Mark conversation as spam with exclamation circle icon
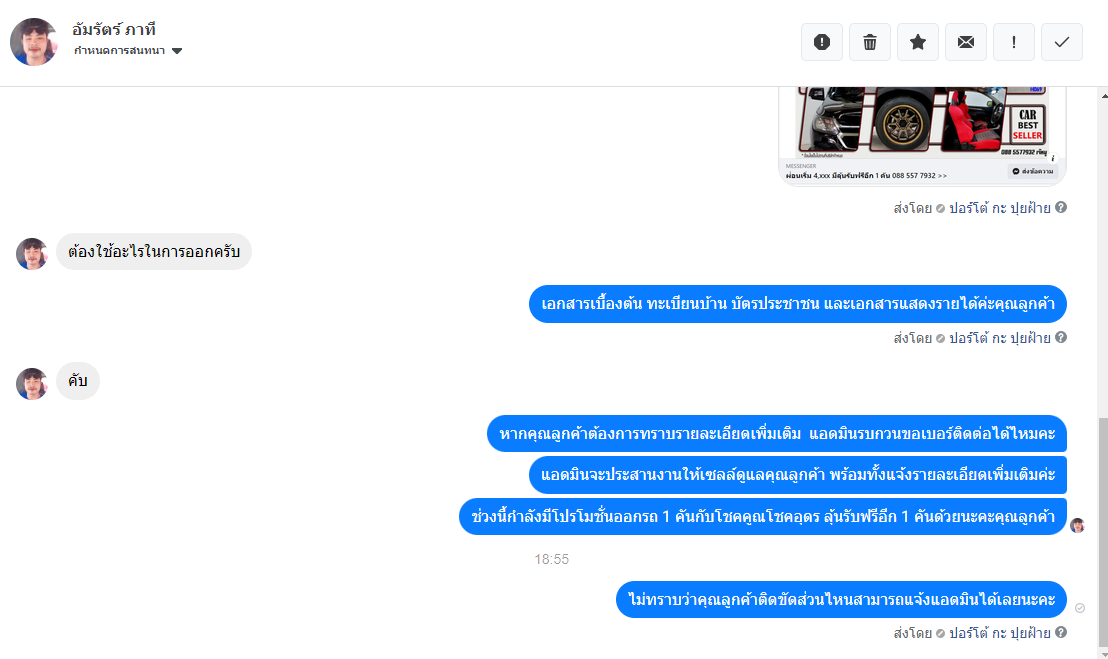The height and width of the screenshot is (659, 1108). [822, 42]
